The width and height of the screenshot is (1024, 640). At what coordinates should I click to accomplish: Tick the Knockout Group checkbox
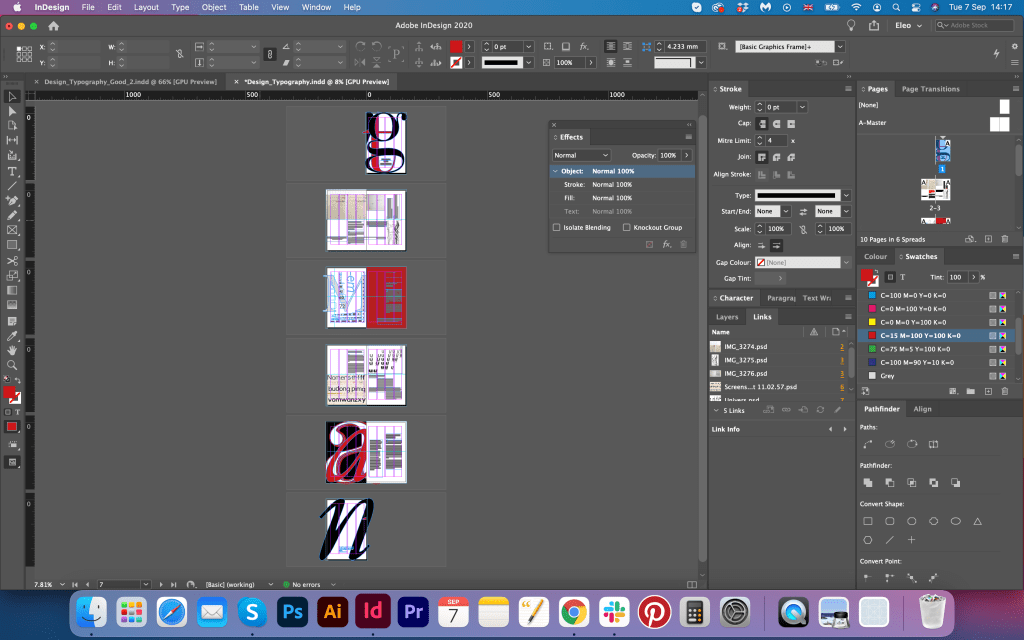coord(627,227)
